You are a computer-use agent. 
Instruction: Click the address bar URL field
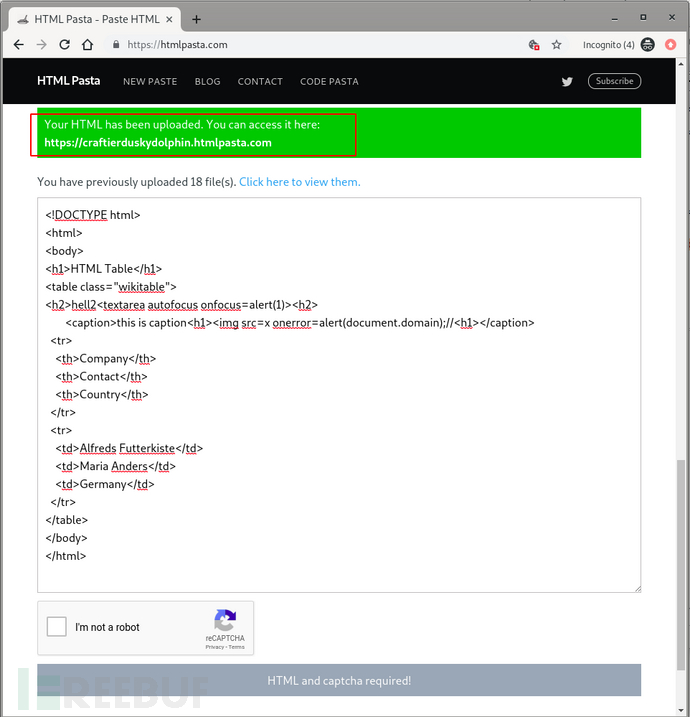(316, 45)
